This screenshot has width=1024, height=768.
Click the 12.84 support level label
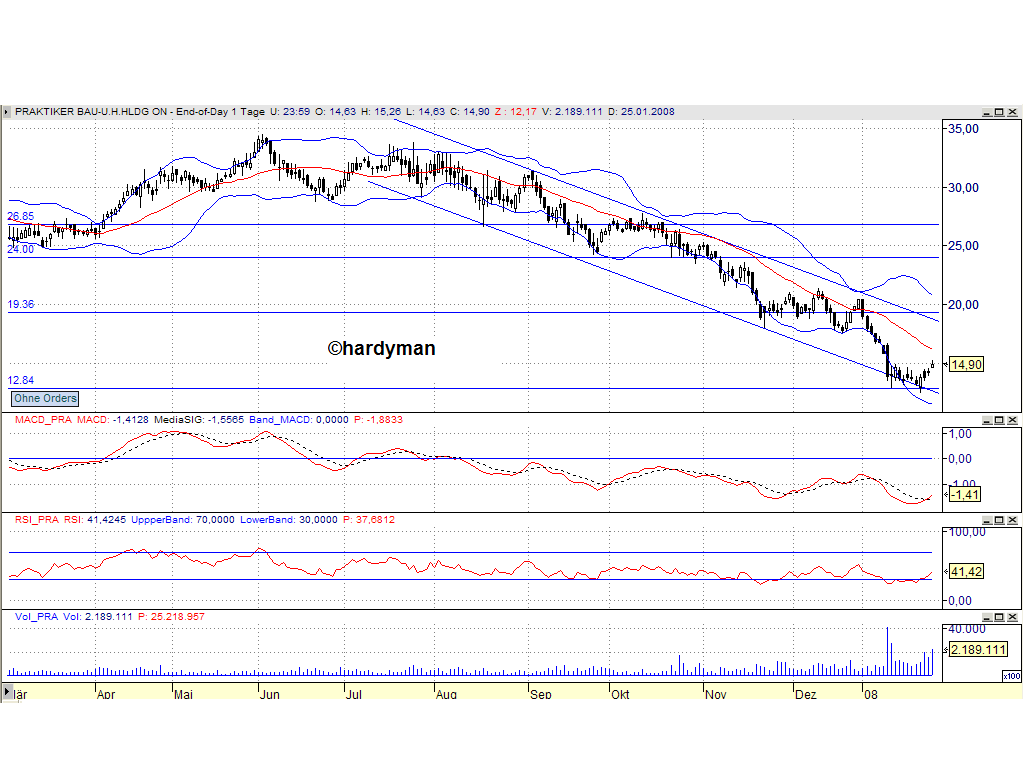click(x=20, y=380)
